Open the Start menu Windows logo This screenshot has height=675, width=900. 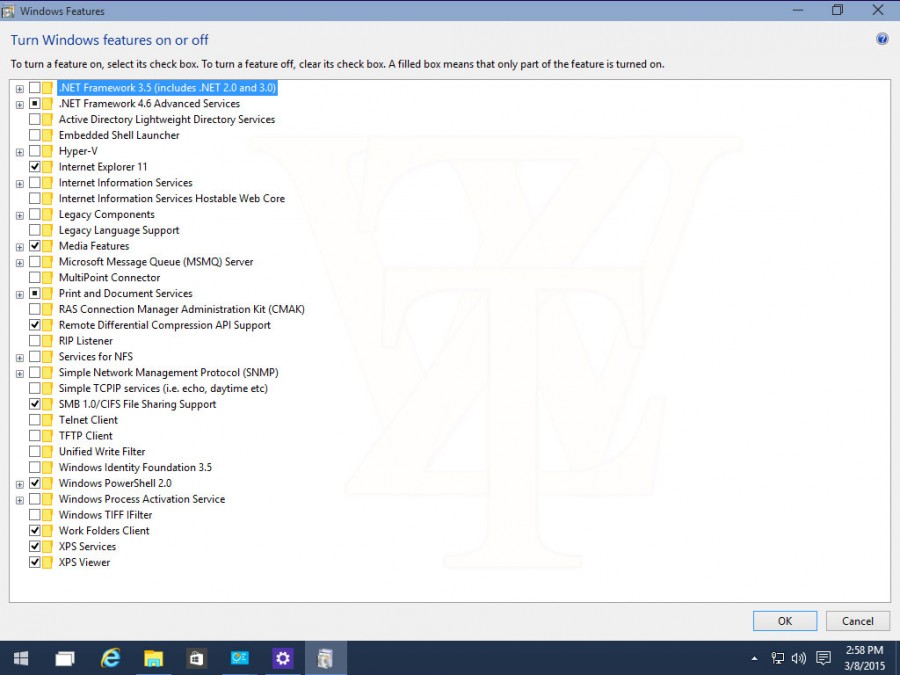pos(21,658)
